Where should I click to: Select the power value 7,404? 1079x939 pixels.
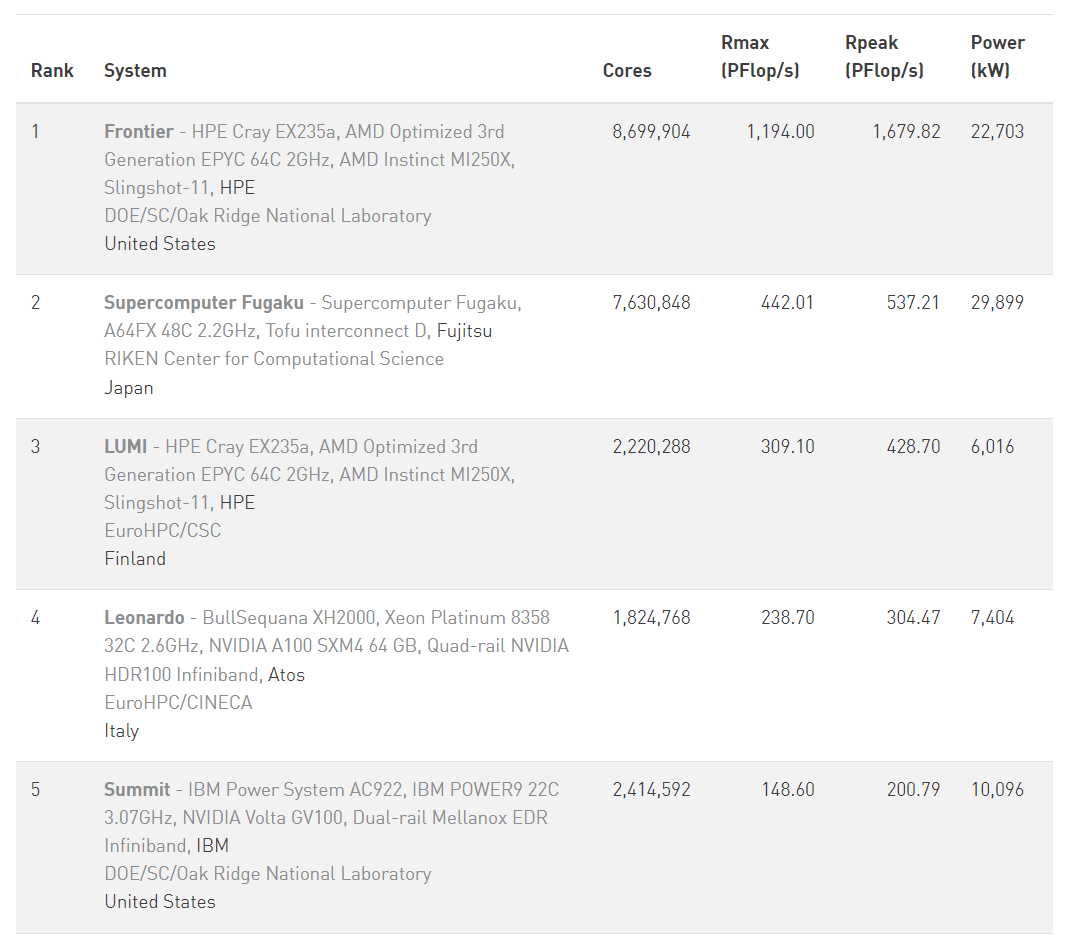coord(992,618)
